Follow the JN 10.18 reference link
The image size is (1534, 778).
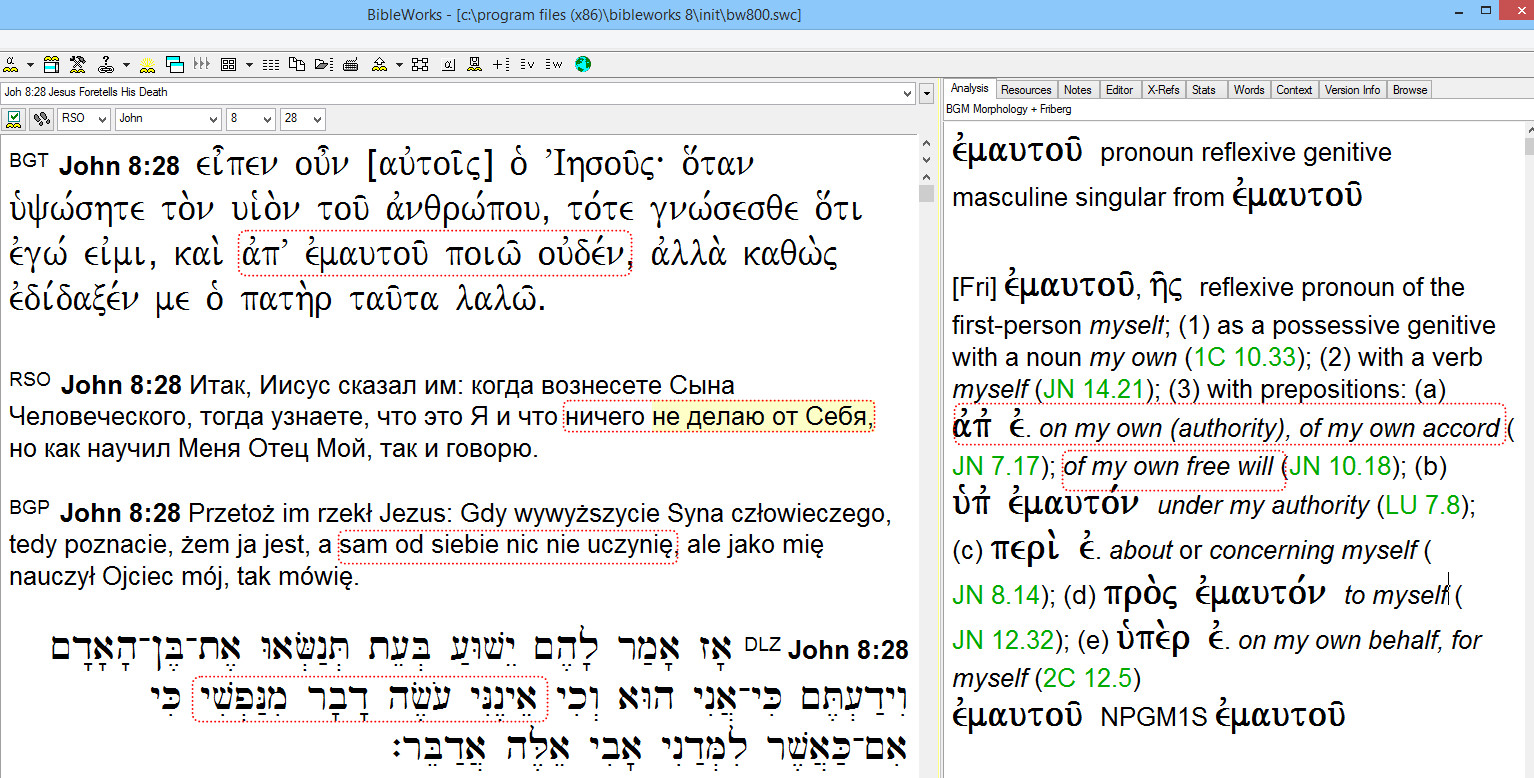coord(1341,466)
